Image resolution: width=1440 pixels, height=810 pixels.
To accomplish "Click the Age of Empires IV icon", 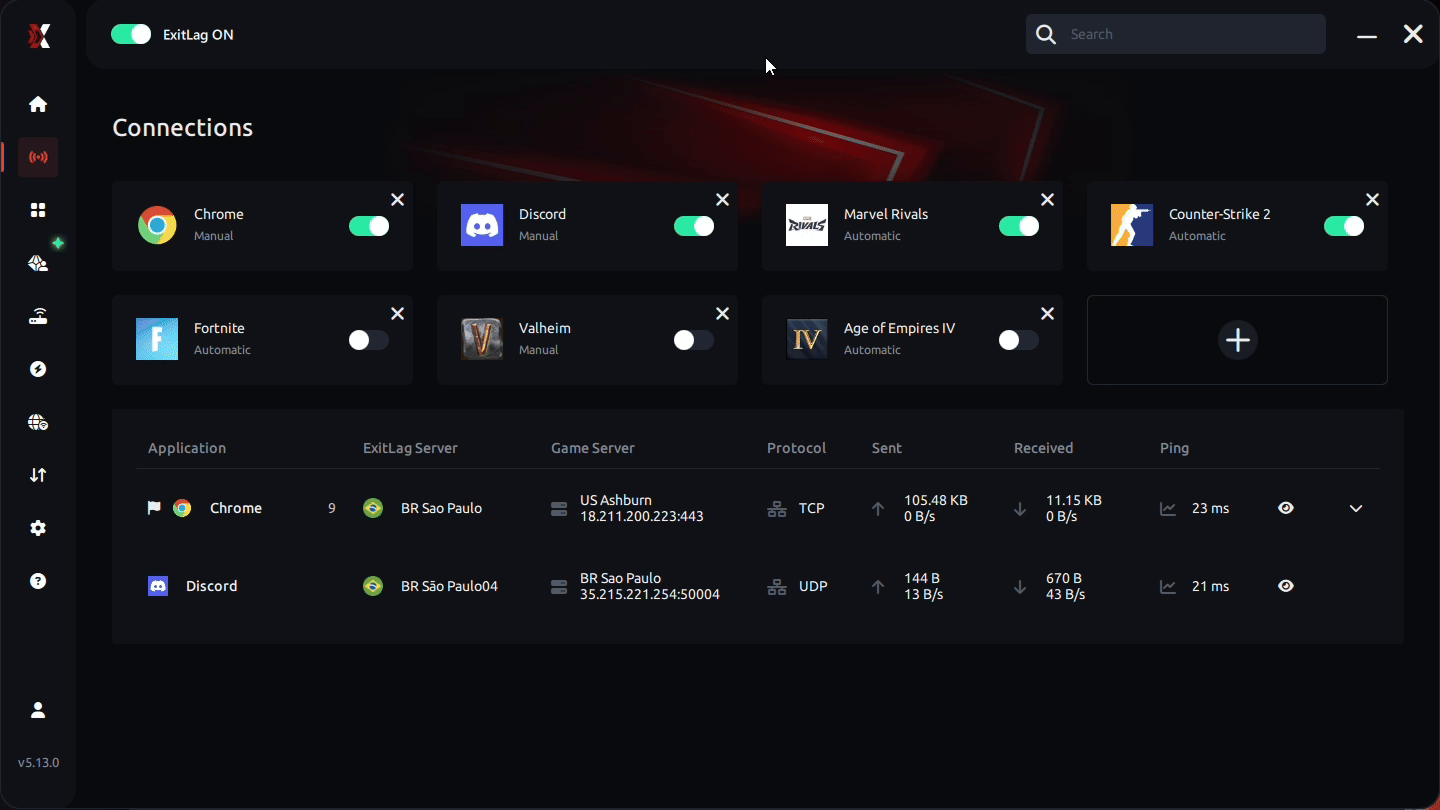I will (x=807, y=339).
